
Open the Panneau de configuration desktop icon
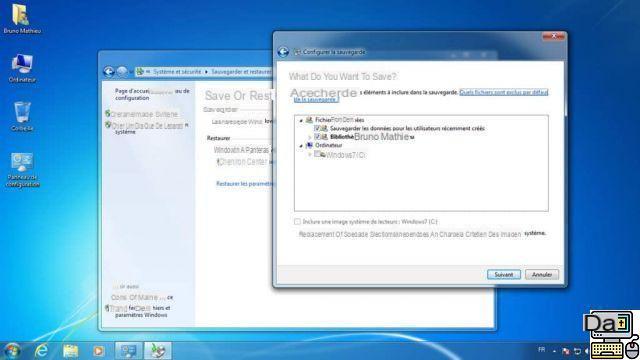pyautogui.click(x=22, y=170)
